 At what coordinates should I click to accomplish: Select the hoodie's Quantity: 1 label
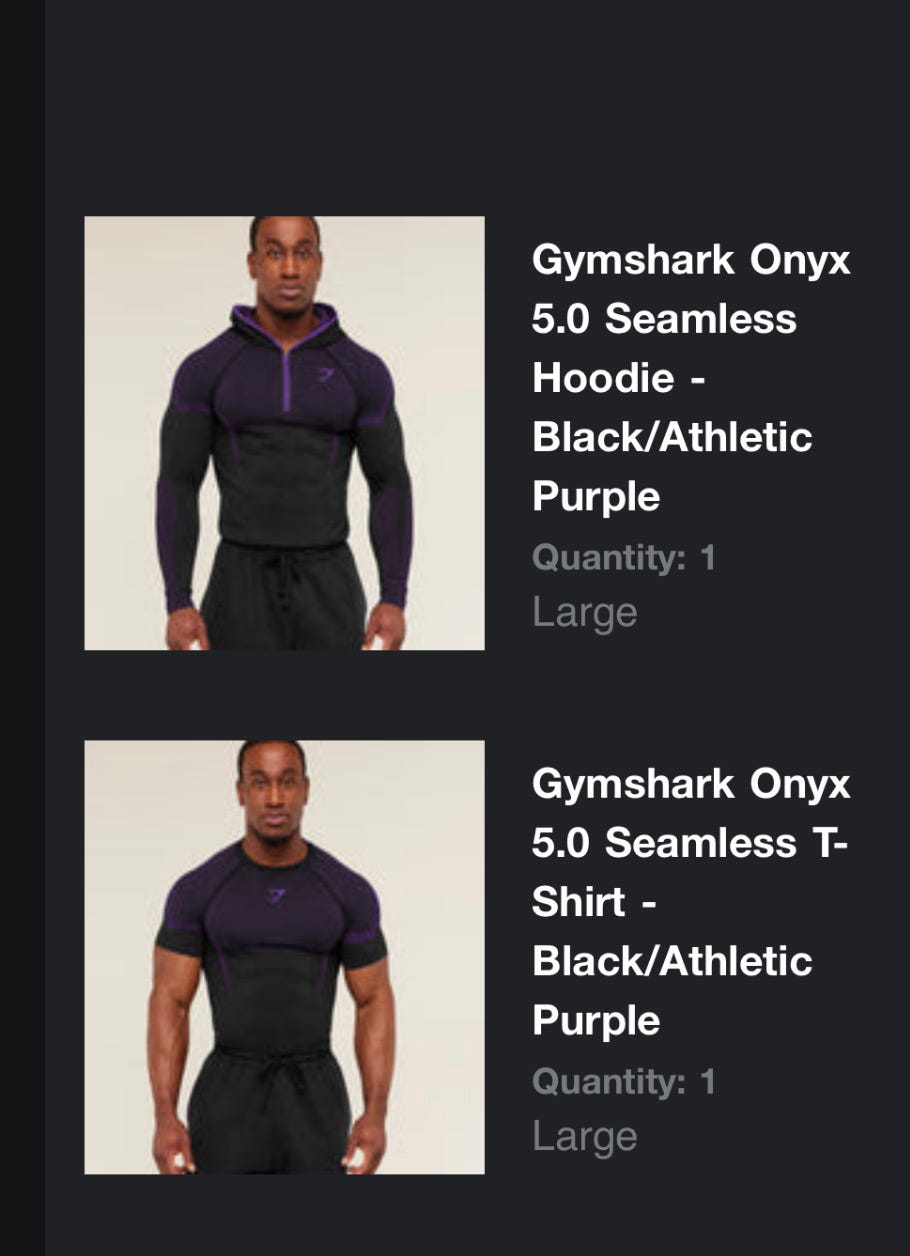click(624, 557)
